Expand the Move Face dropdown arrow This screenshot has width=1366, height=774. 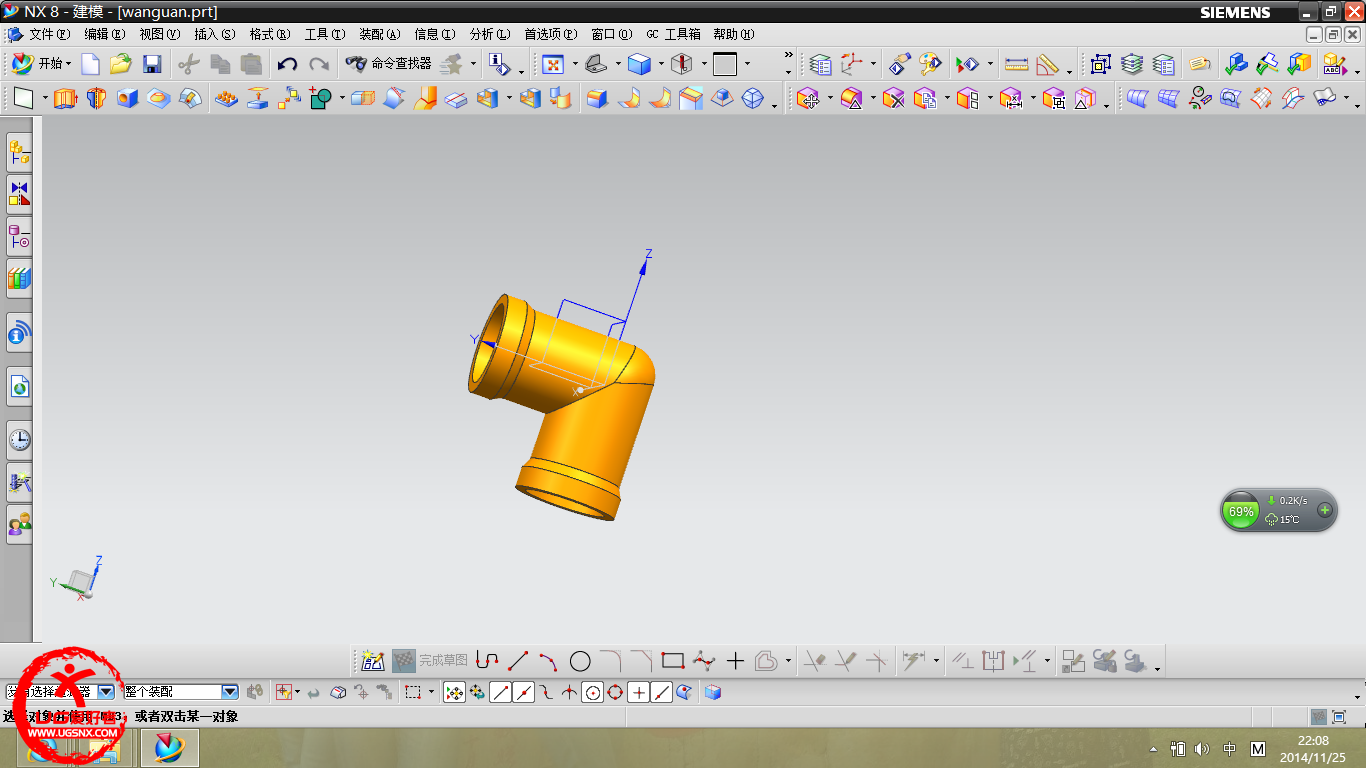pyautogui.click(x=830, y=98)
